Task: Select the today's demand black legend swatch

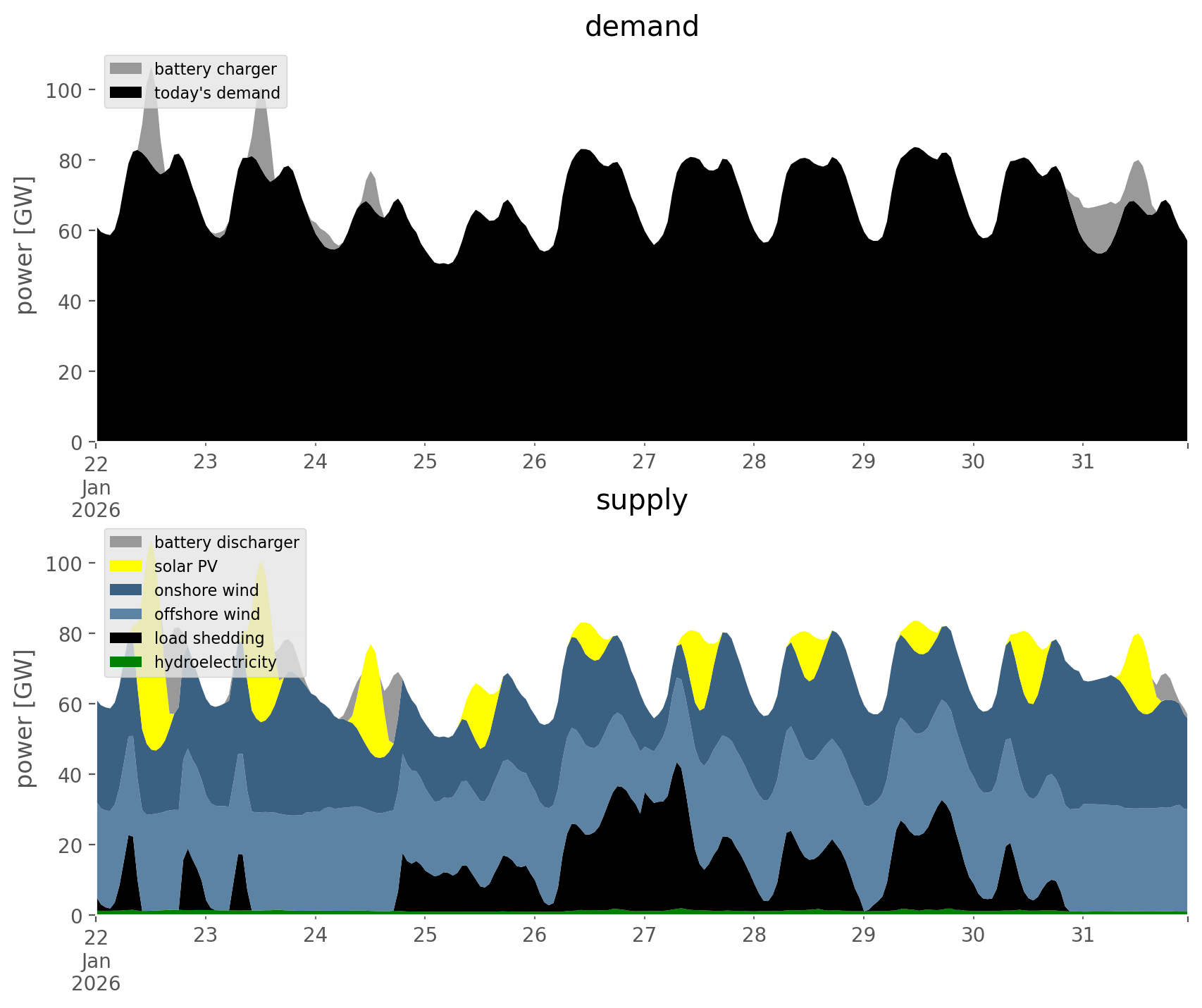Action: pos(126,93)
